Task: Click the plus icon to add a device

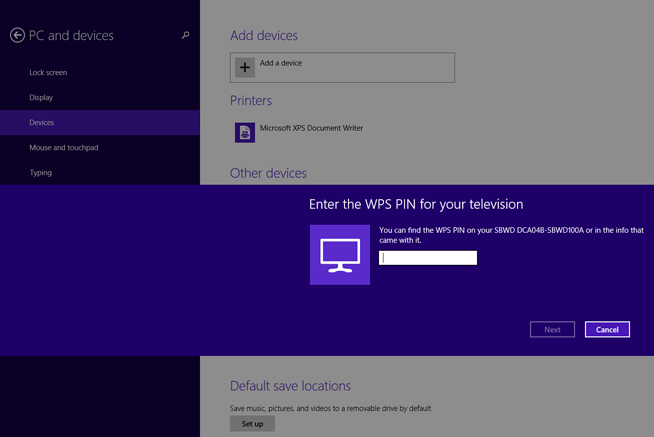Action: pos(244,67)
